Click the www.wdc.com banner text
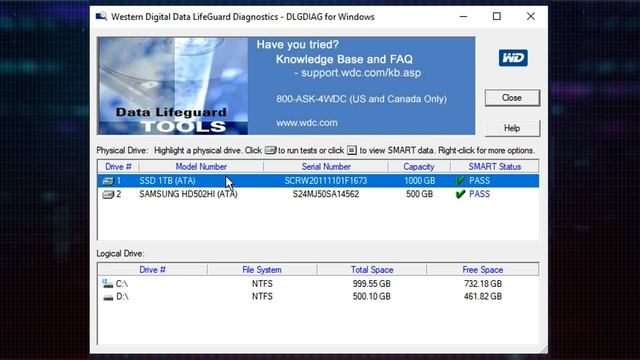 (x=307, y=123)
